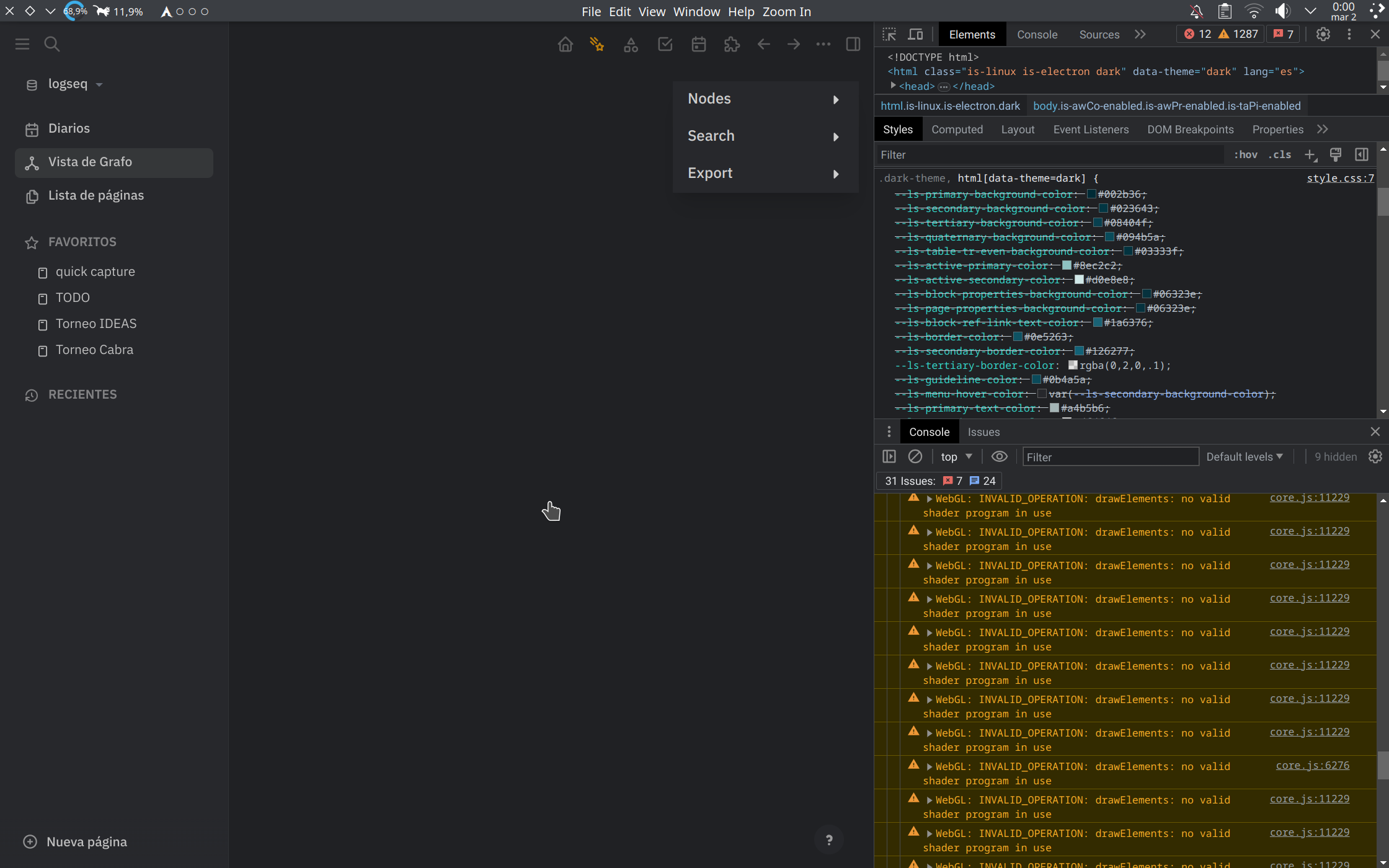The image size is (1389, 868).
Task: Open the Torneo IDEAS favorite page
Action: [x=95, y=324]
